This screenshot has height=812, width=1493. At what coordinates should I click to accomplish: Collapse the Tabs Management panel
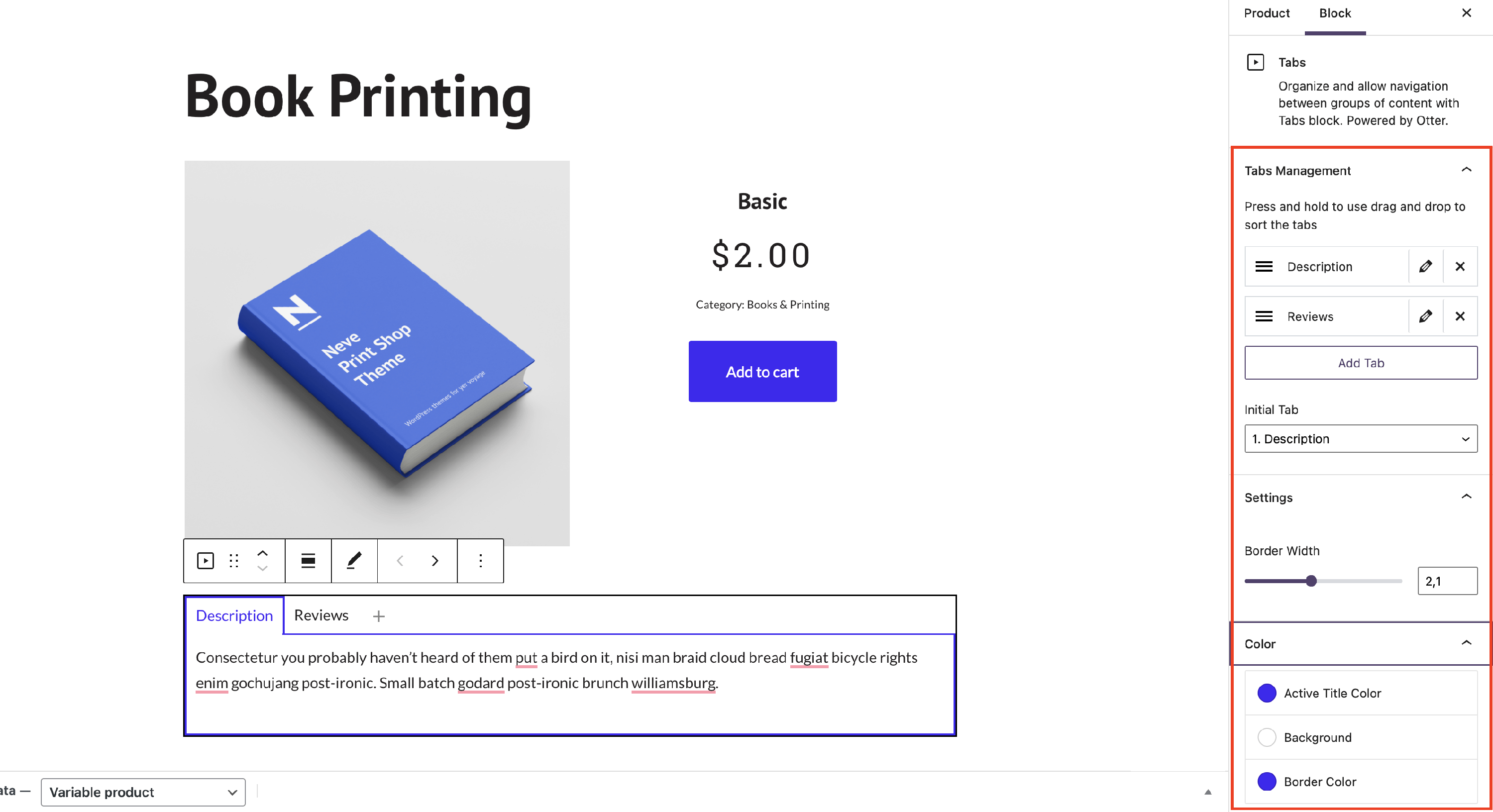click(x=1466, y=170)
